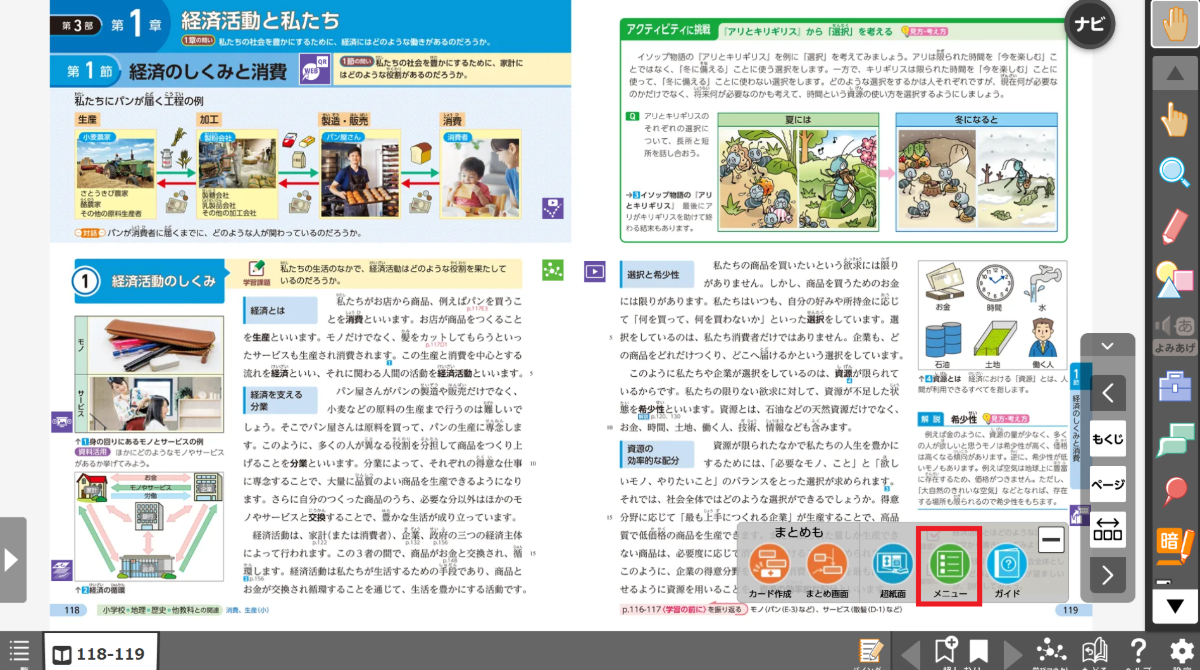This screenshot has height=670, width=1200.
Task: Open the settings gear
Action: [1182, 651]
